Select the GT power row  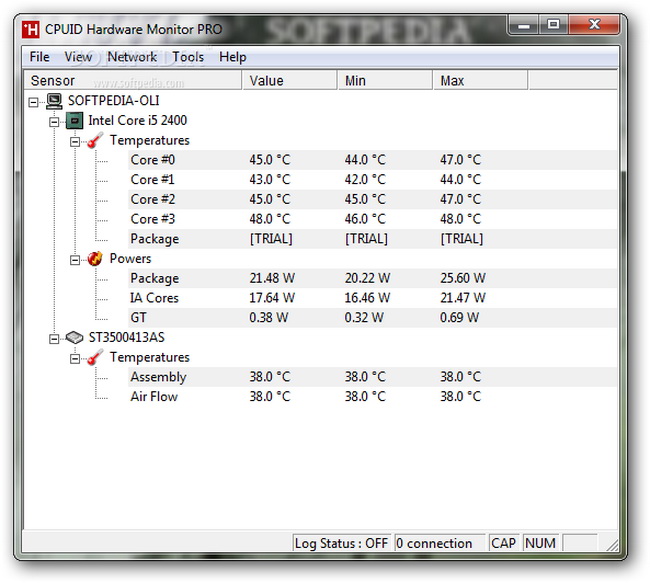pyautogui.click(x=372, y=318)
